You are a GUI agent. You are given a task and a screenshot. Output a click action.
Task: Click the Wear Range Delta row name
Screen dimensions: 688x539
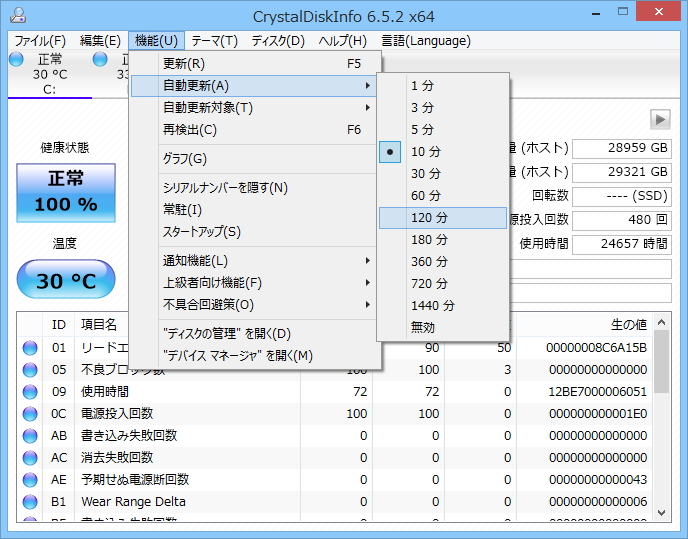click(x=133, y=501)
